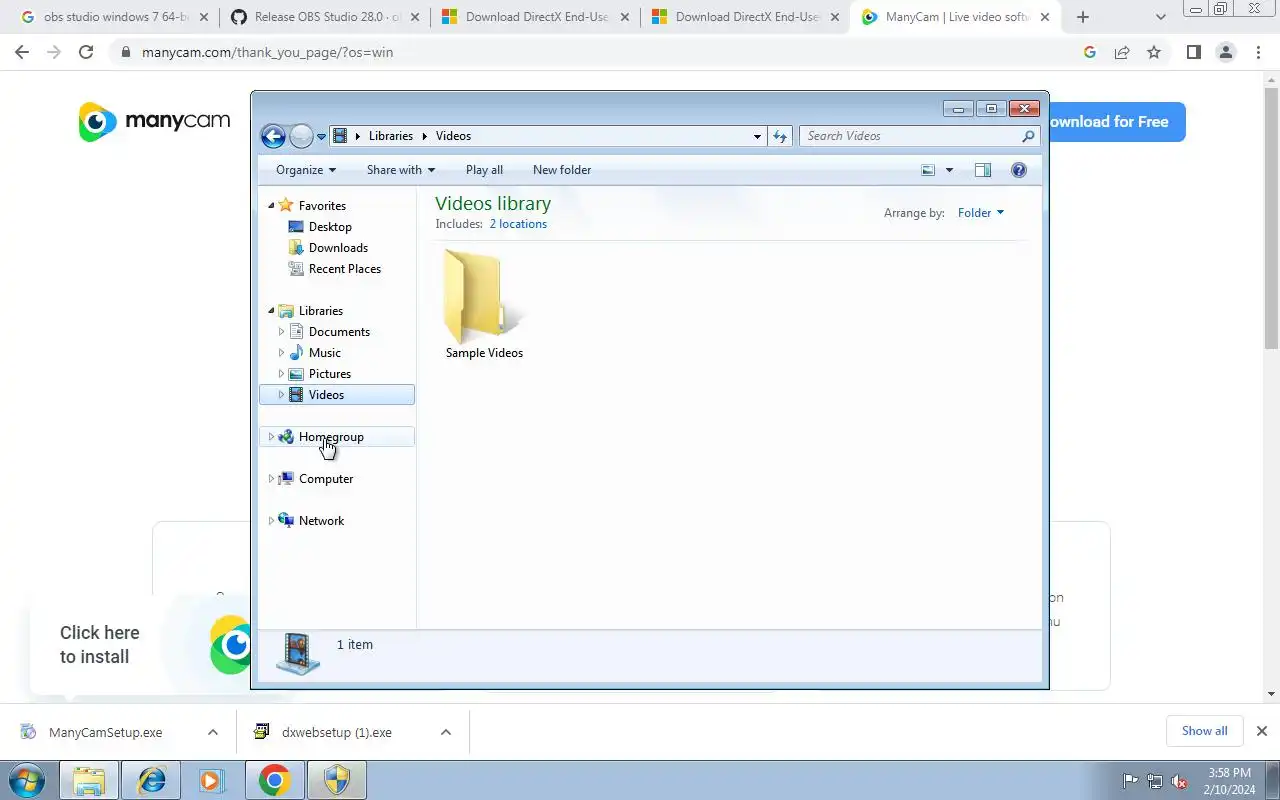Image resolution: width=1280 pixels, height=800 pixels.
Task: Click Videos in the address breadcrumb
Action: [x=453, y=136]
